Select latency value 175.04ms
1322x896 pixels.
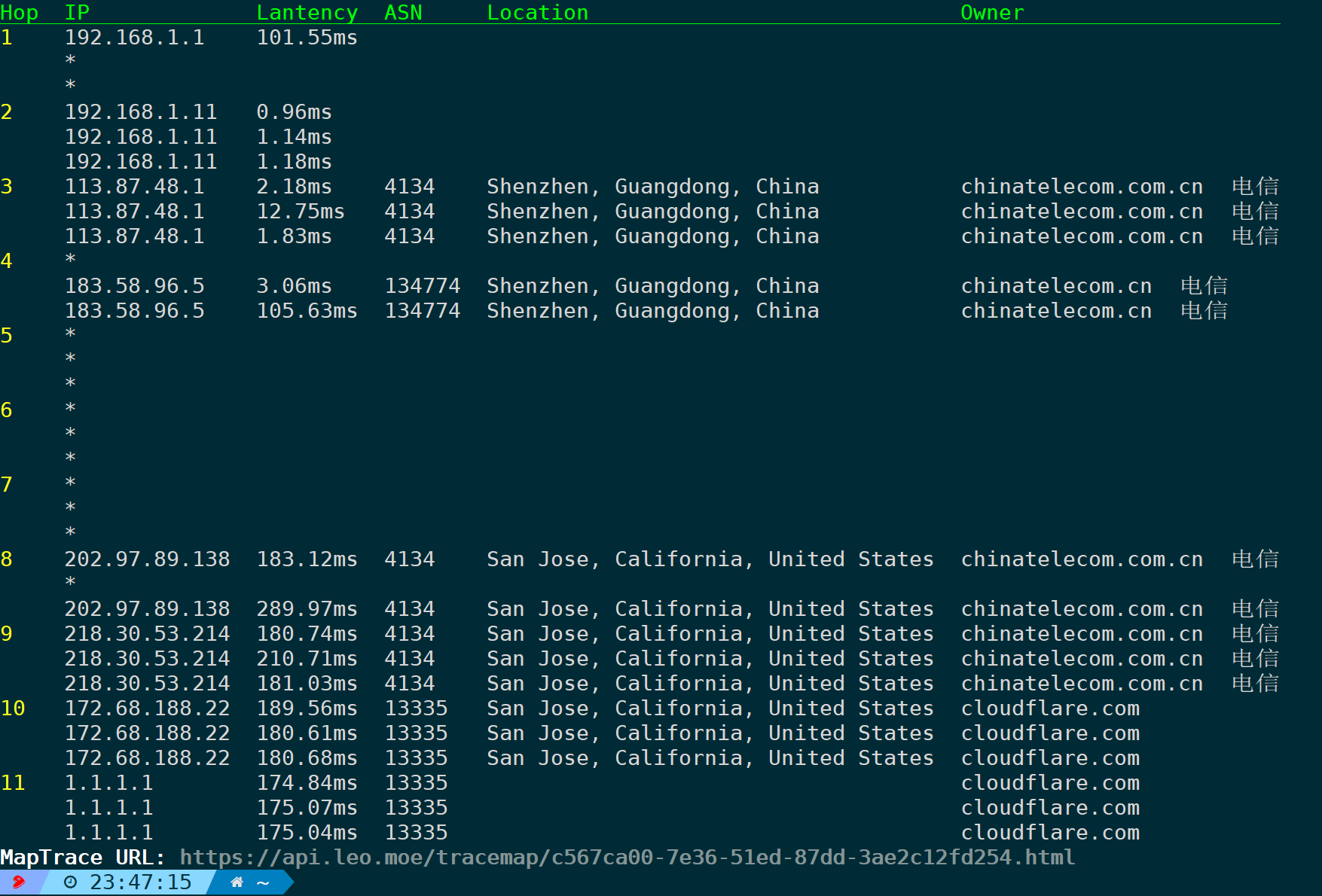[x=307, y=833]
